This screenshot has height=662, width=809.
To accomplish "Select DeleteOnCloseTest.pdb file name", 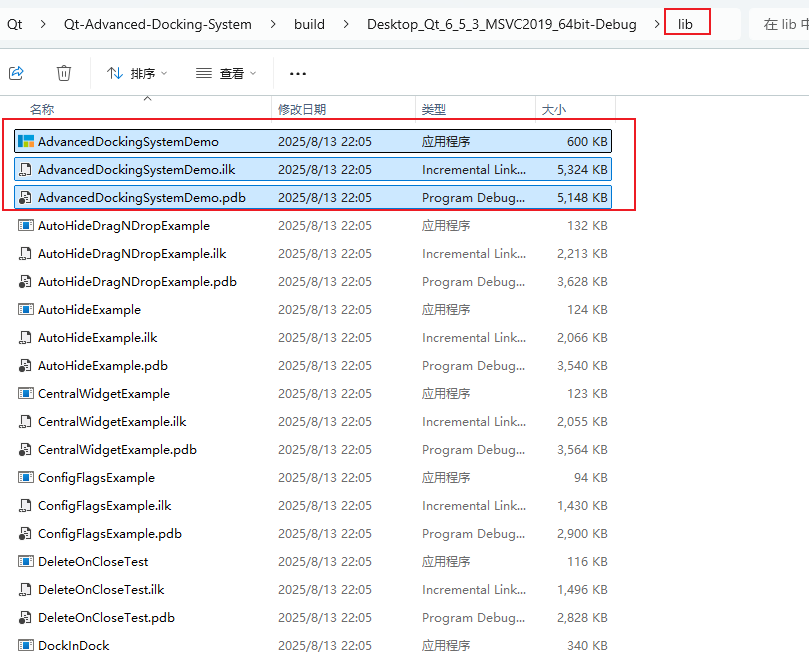I will pos(106,618).
